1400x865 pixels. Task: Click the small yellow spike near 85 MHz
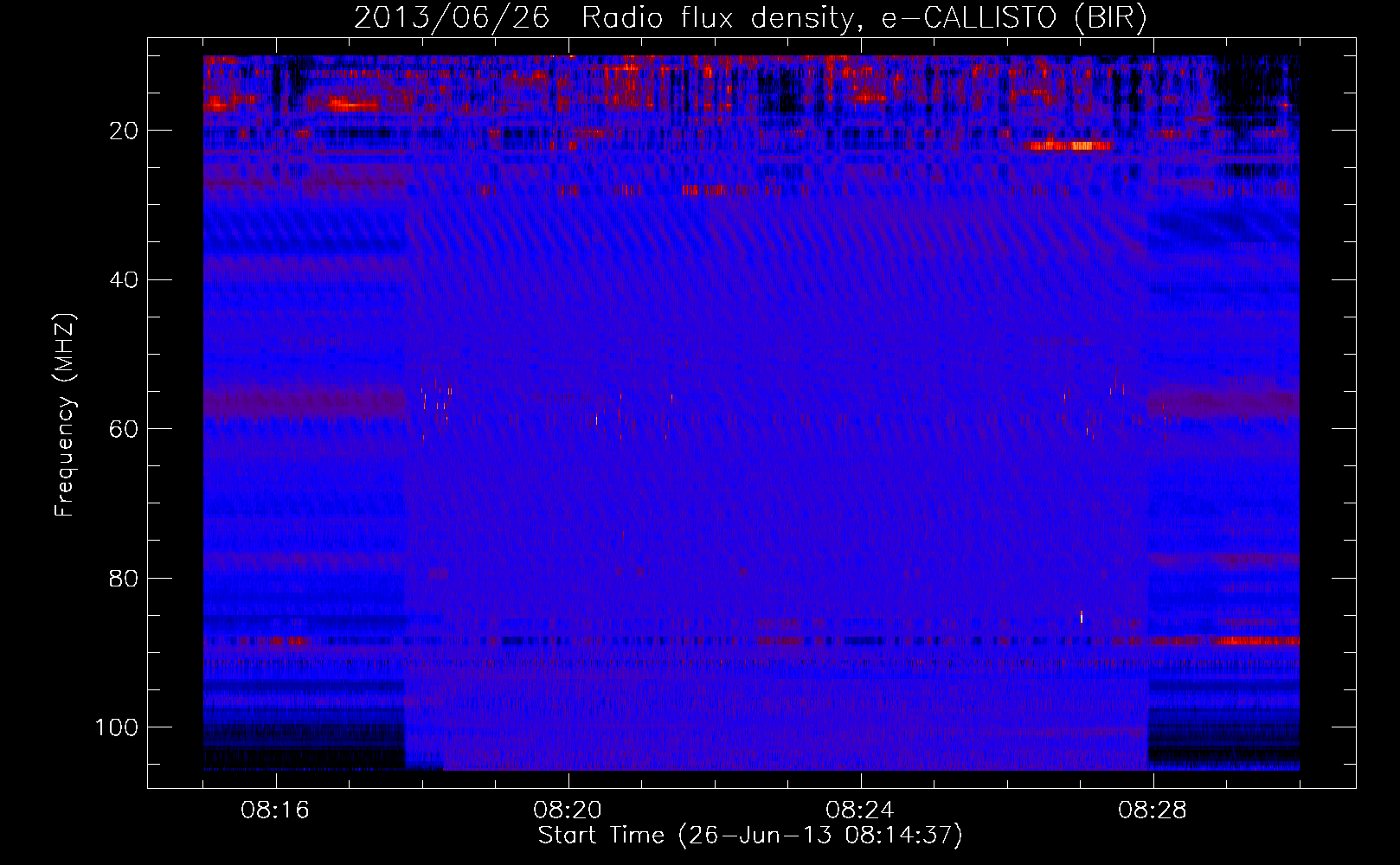[1082, 616]
